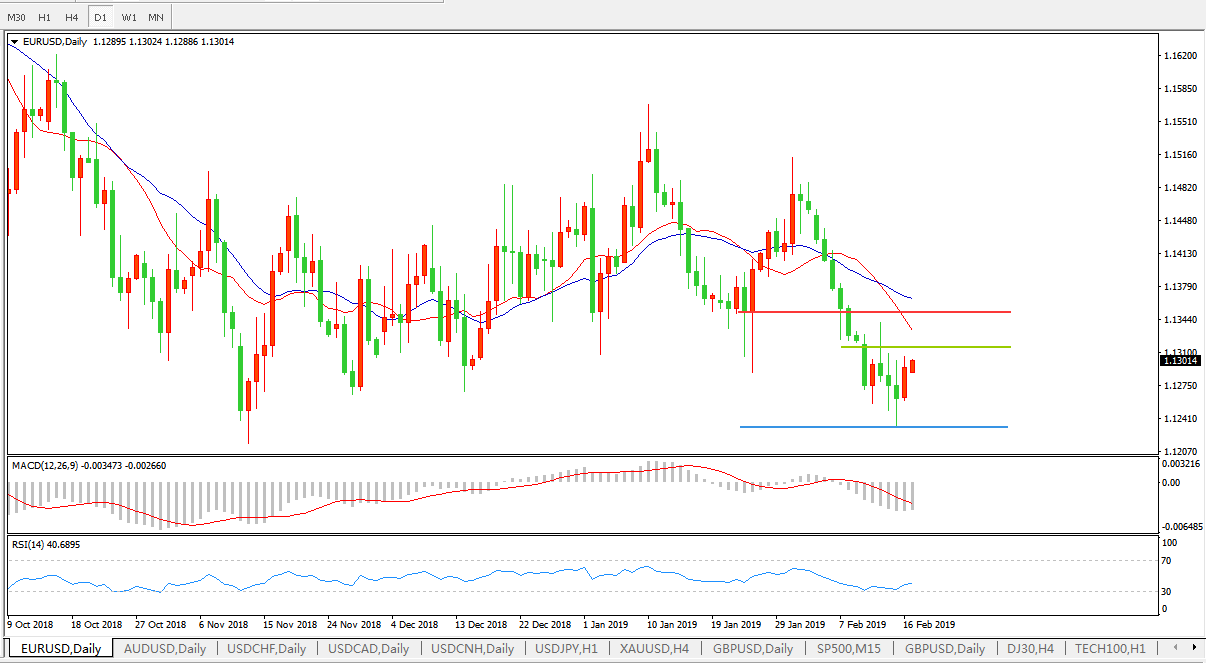
Task: Change chart to H4 timeframe
Action: [x=71, y=17]
